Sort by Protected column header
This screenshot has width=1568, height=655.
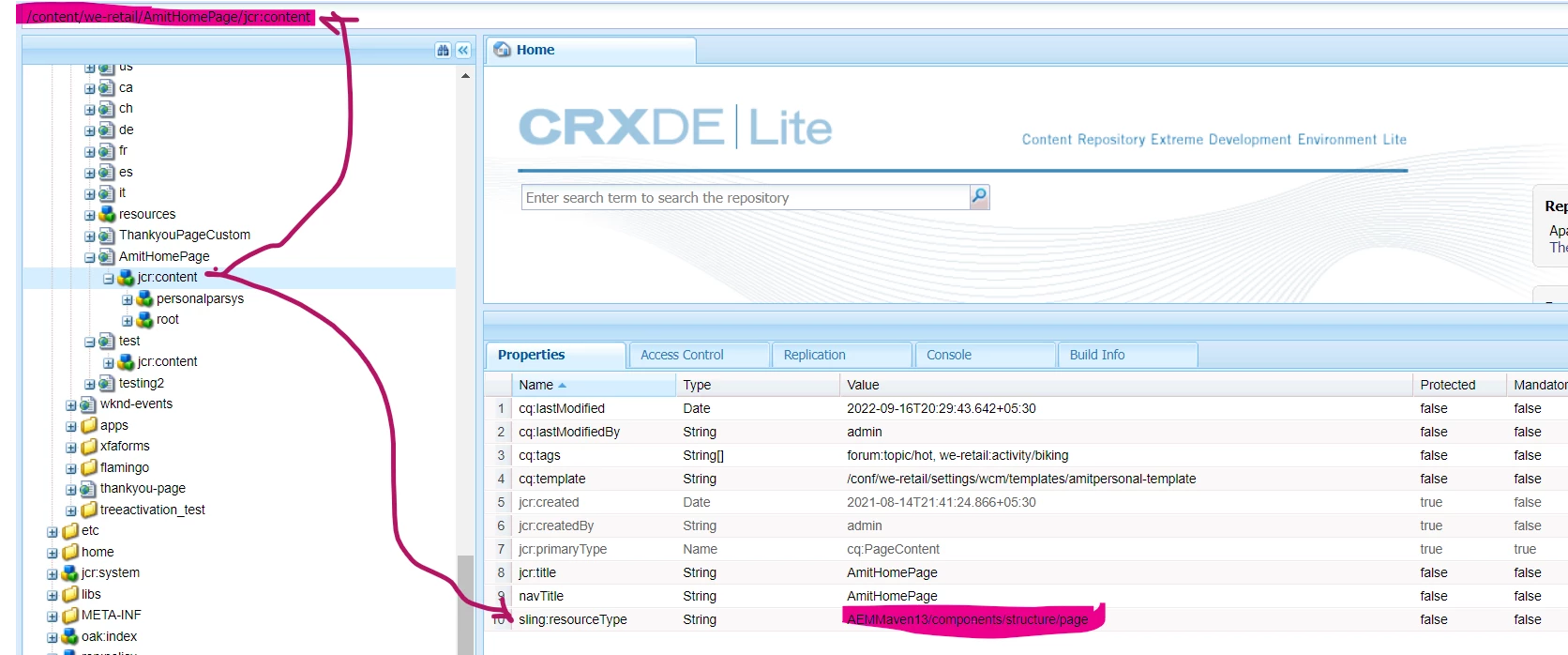point(1459,385)
